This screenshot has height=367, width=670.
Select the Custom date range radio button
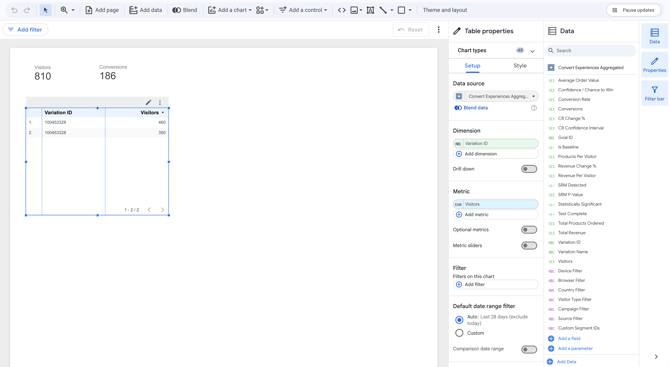pyautogui.click(x=459, y=333)
